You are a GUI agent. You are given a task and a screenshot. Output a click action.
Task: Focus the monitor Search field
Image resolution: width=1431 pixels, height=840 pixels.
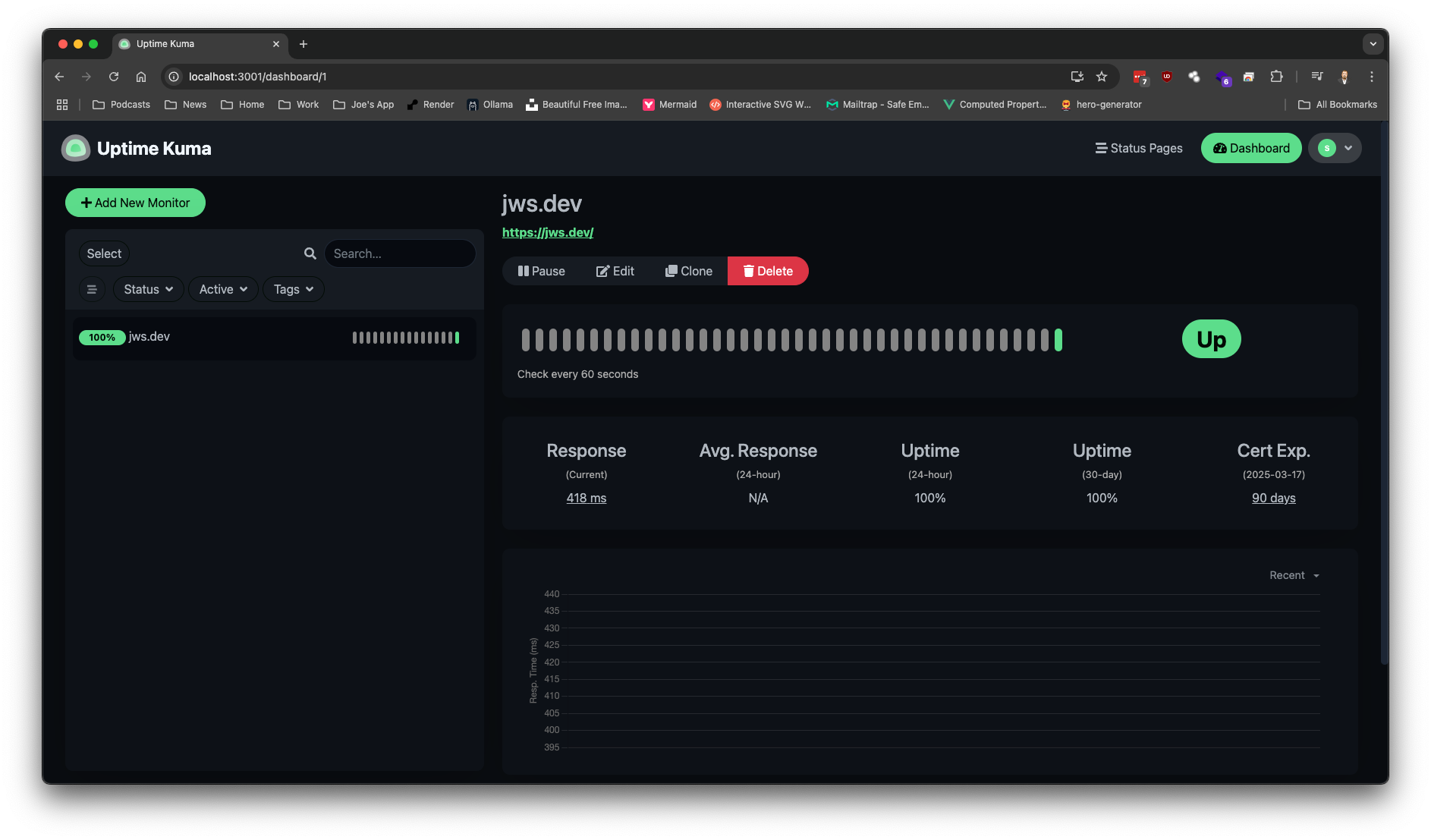(x=400, y=253)
